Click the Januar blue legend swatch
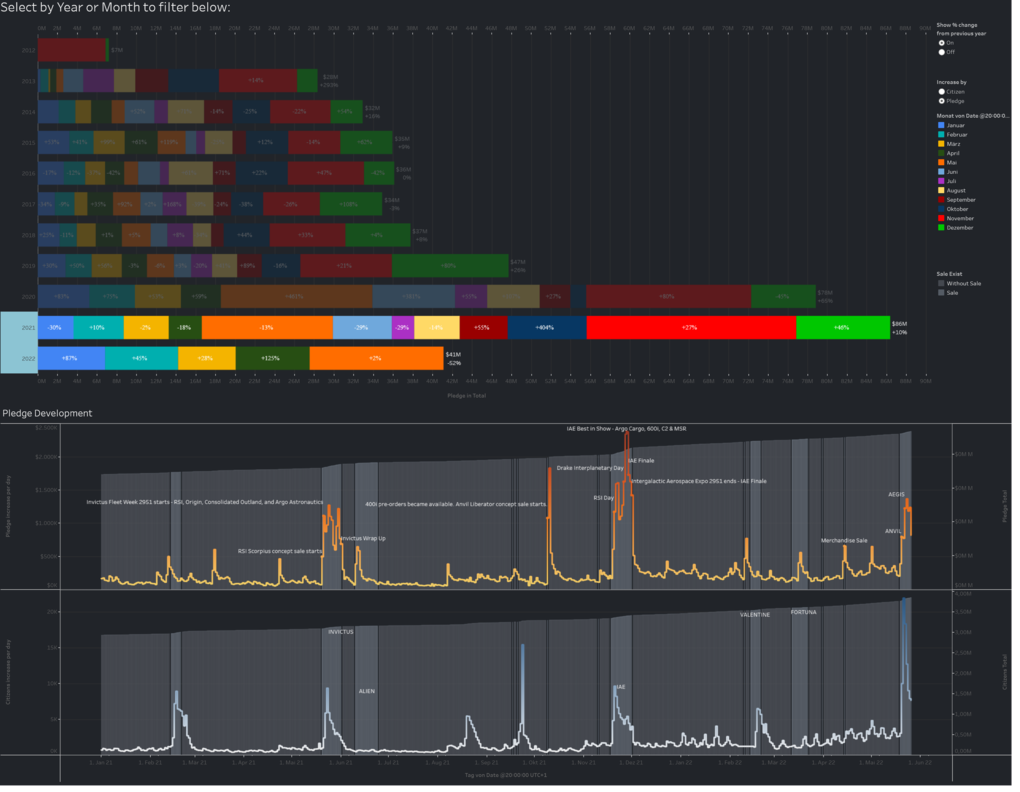Screen dimensions: 1020x792 pos(941,125)
